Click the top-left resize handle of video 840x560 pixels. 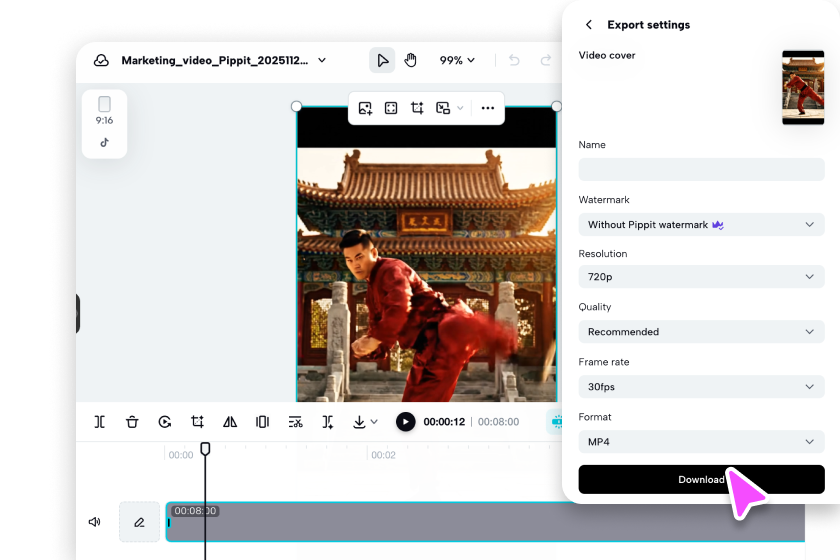pyautogui.click(x=296, y=106)
